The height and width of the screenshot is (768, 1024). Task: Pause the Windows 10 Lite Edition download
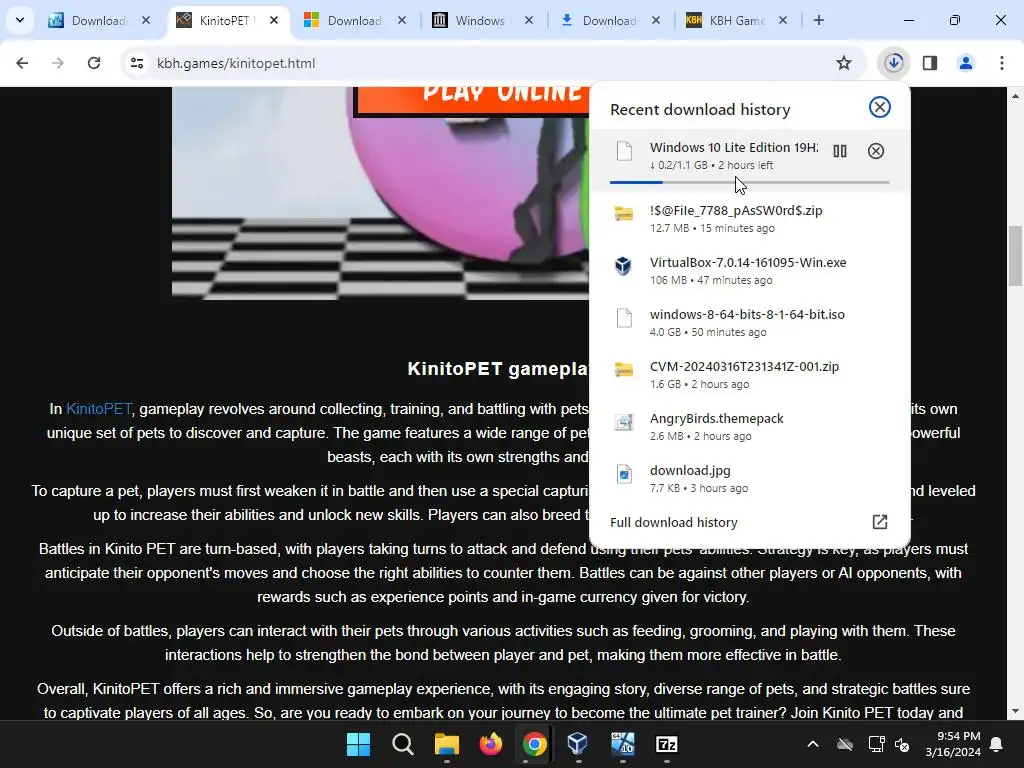840,152
